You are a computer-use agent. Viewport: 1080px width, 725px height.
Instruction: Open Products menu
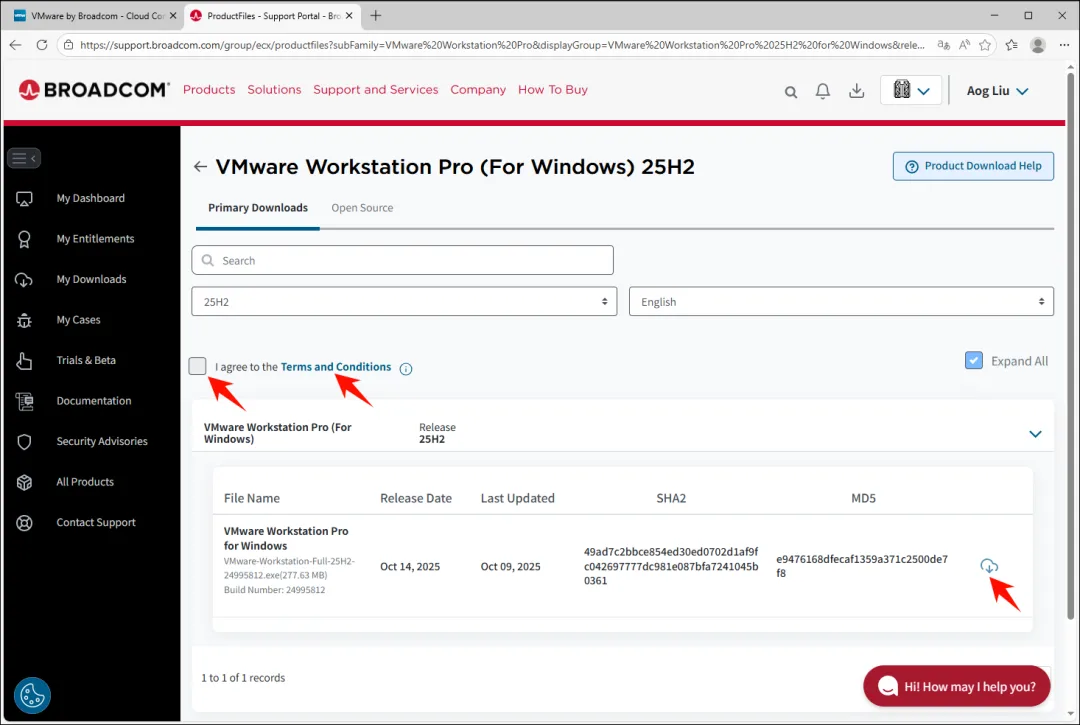tap(209, 90)
